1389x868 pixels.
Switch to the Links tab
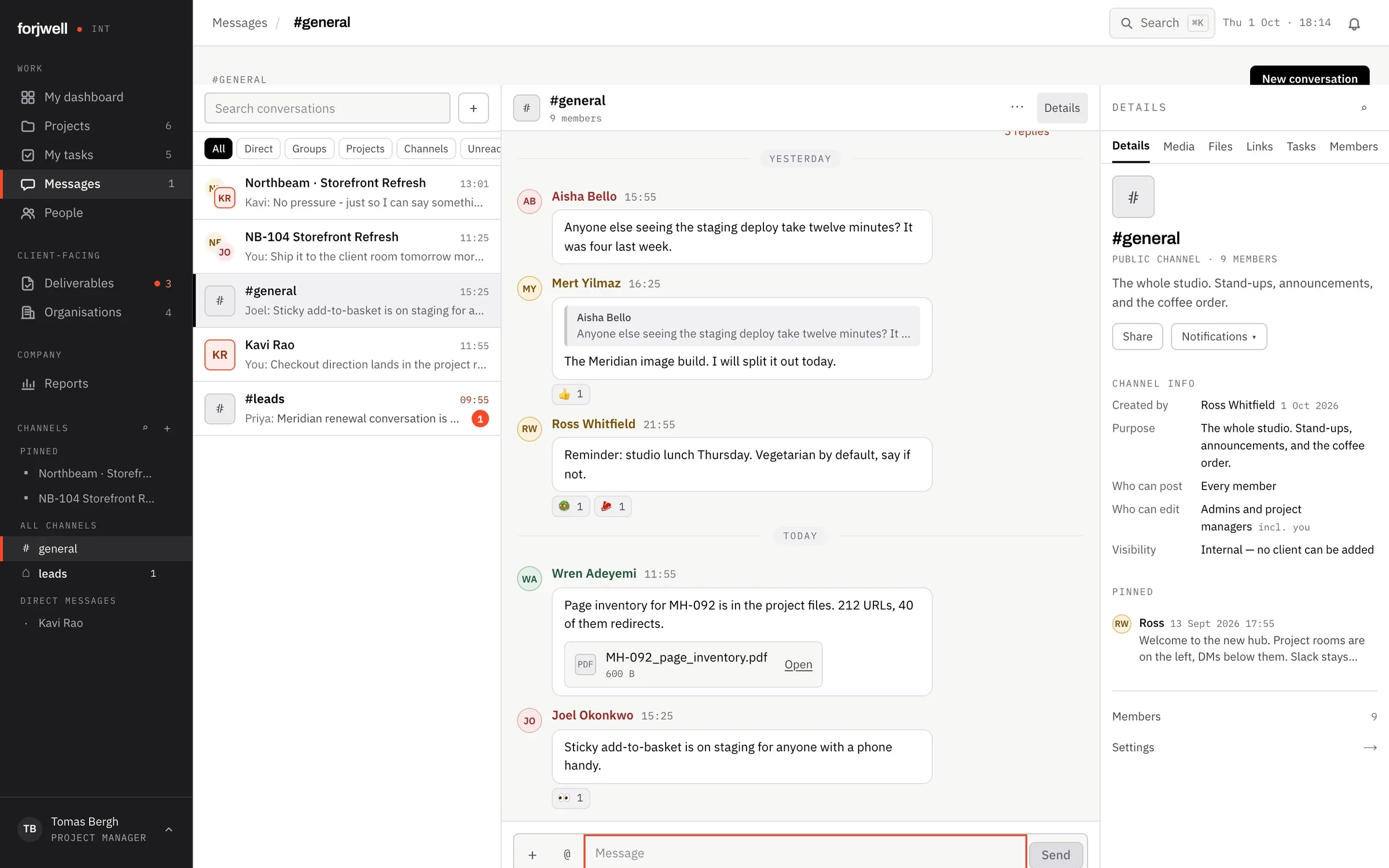pos(1259,146)
